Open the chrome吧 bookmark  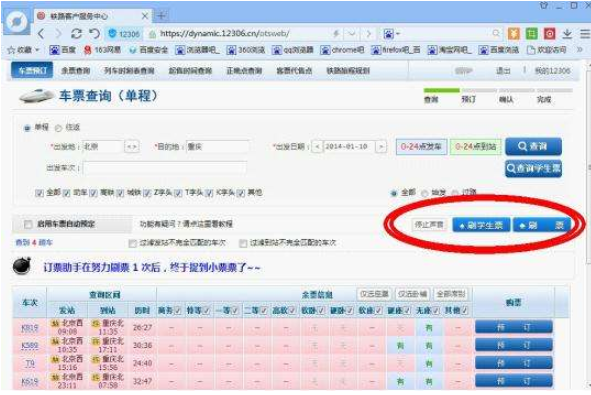click(x=342, y=50)
